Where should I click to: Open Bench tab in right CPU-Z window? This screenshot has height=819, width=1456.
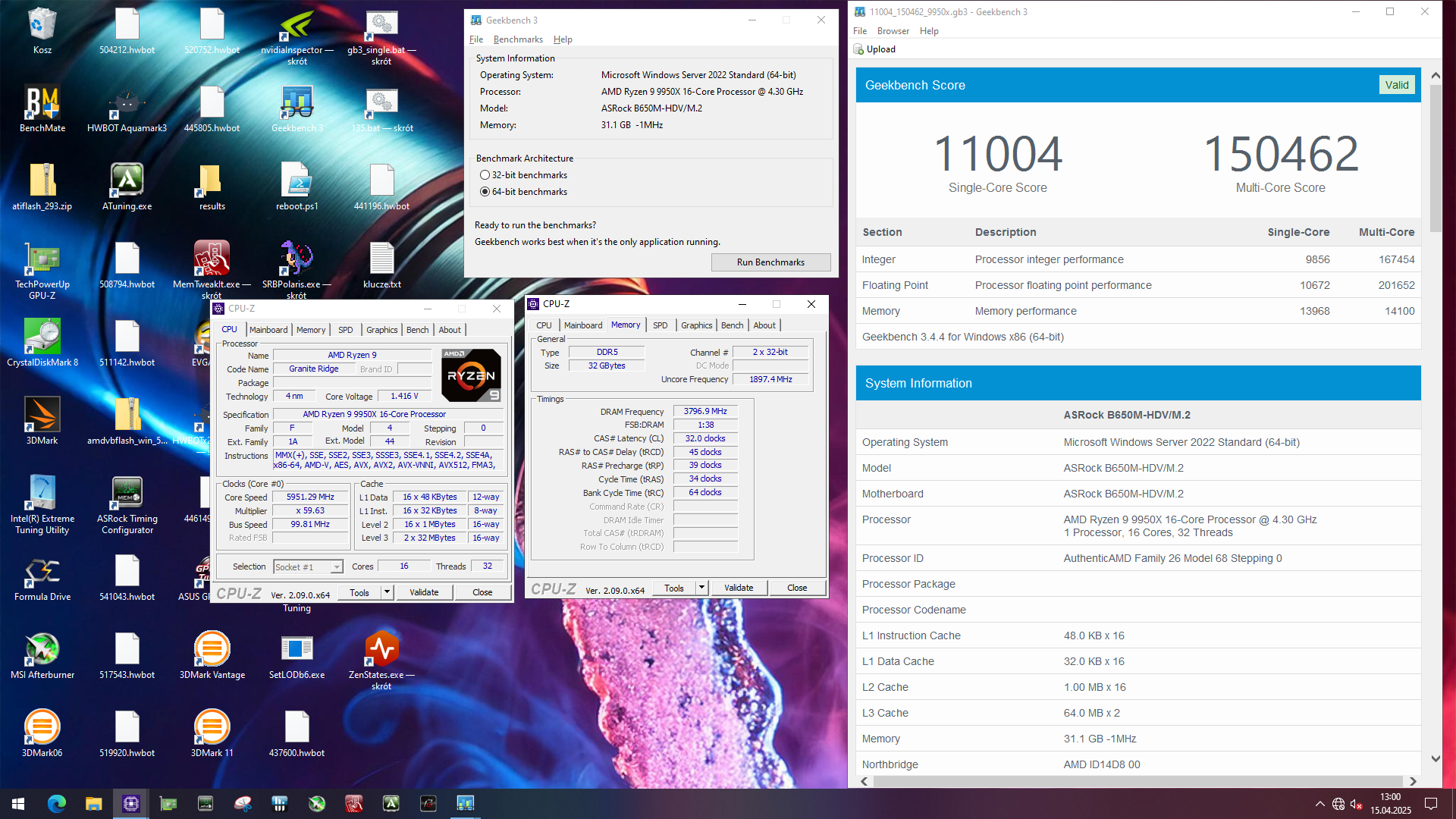click(732, 325)
